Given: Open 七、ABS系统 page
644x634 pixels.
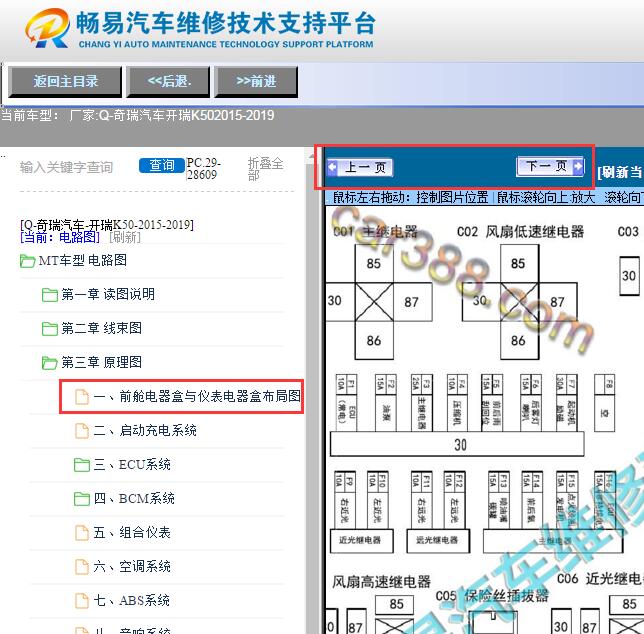Looking at the screenshot, I should pos(131,601).
